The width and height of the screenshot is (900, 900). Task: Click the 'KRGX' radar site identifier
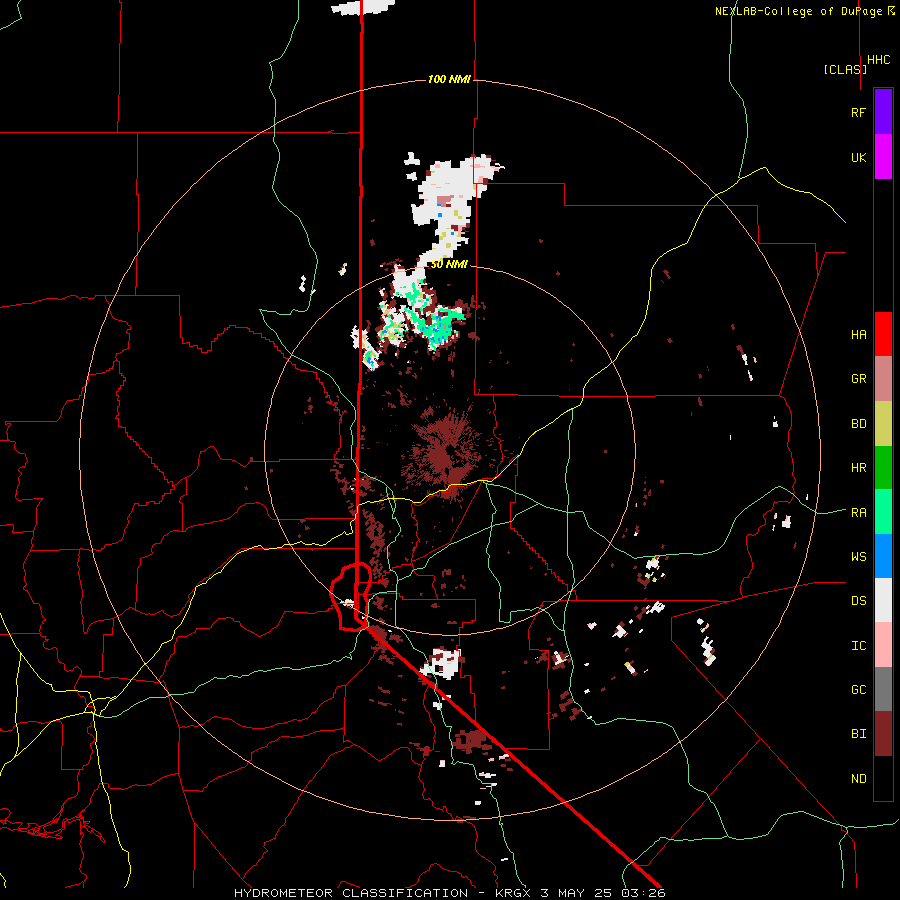tap(515, 893)
